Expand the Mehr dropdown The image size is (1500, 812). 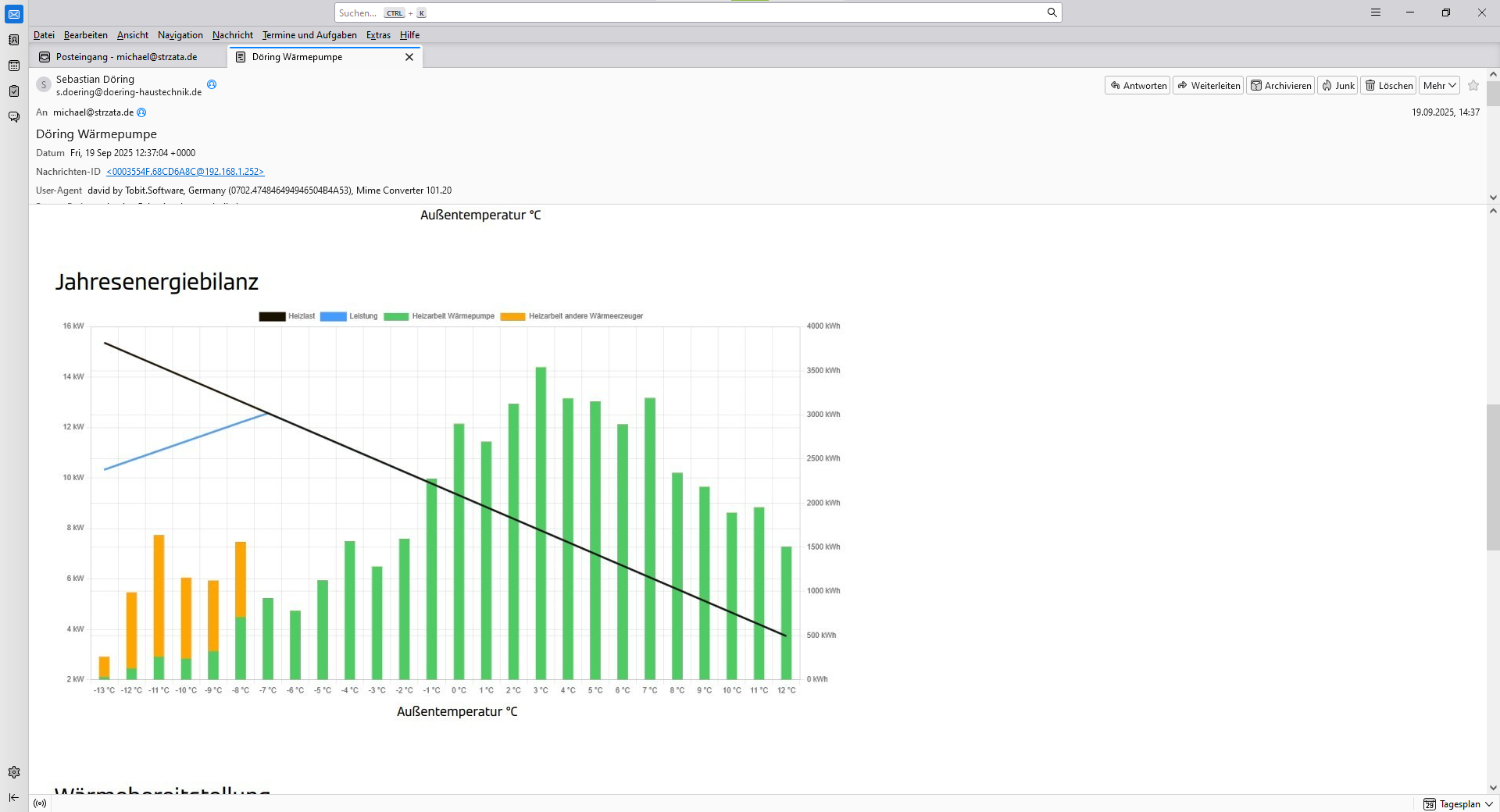click(1439, 86)
